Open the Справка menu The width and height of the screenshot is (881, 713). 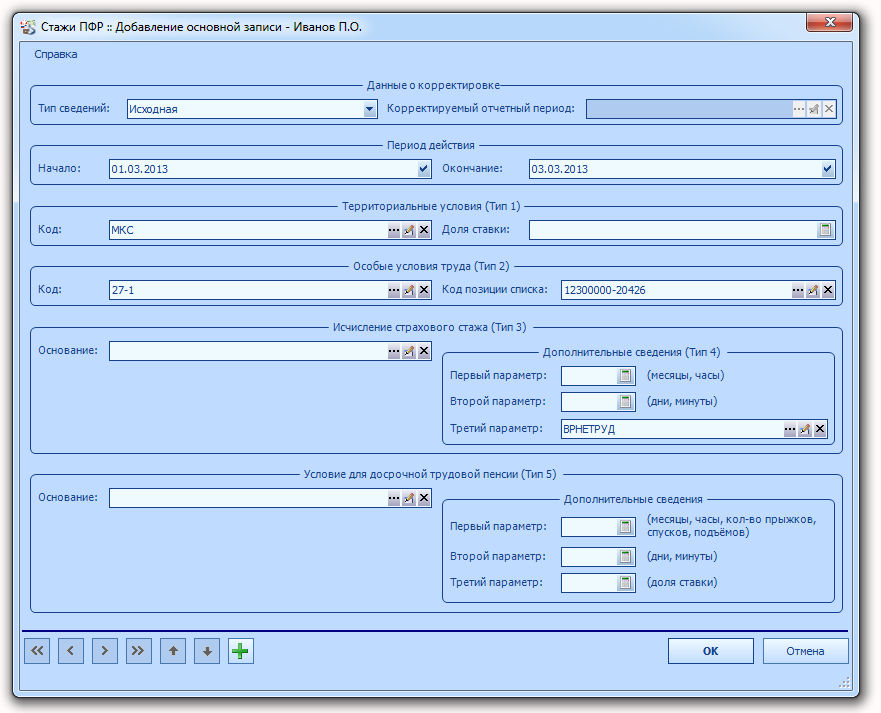56,55
